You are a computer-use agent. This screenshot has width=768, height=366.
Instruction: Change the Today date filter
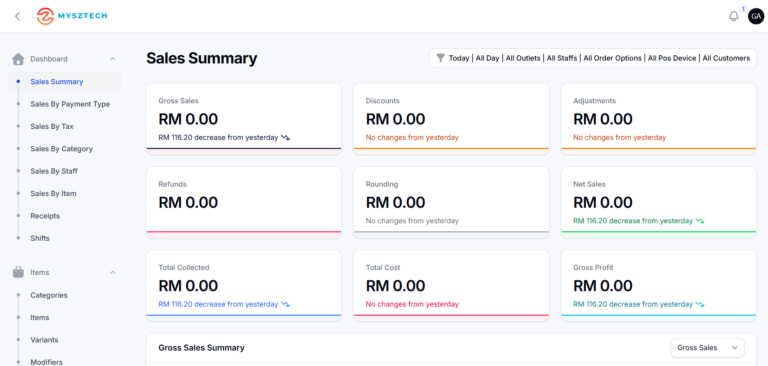[459, 58]
